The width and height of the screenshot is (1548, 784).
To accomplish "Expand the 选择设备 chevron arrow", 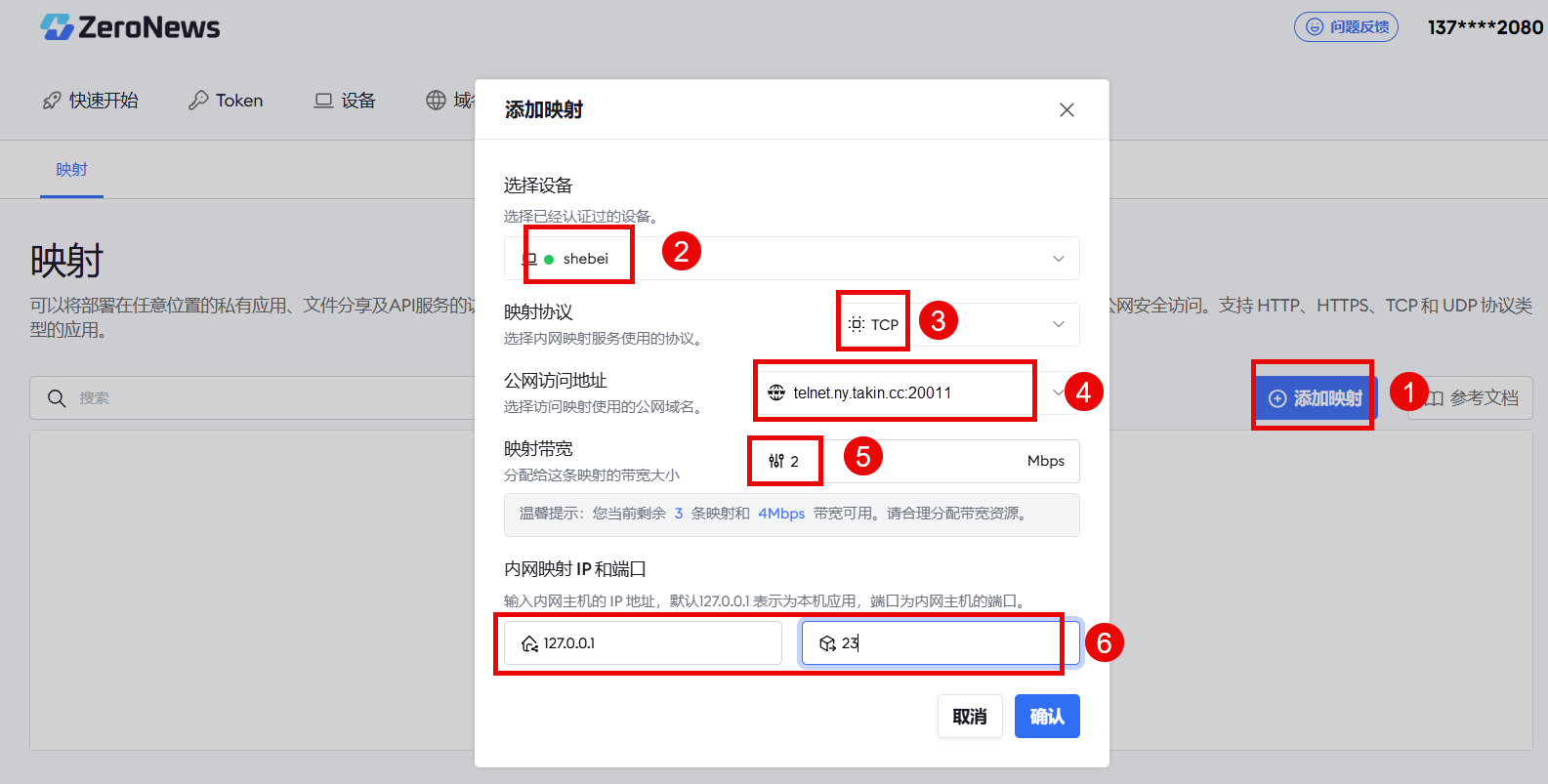I will click(x=1058, y=259).
